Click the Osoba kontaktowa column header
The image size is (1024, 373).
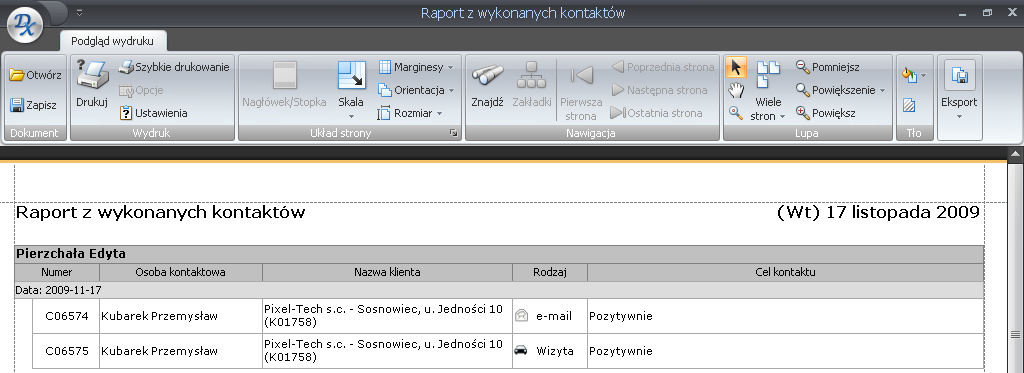coord(181,272)
